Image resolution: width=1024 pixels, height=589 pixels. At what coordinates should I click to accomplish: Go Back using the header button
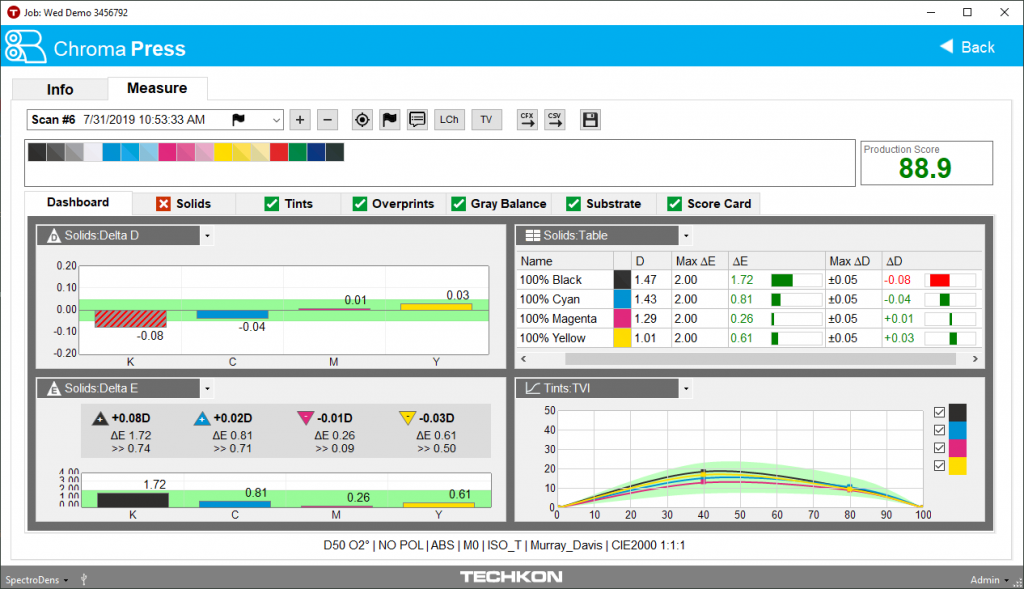point(967,47)
